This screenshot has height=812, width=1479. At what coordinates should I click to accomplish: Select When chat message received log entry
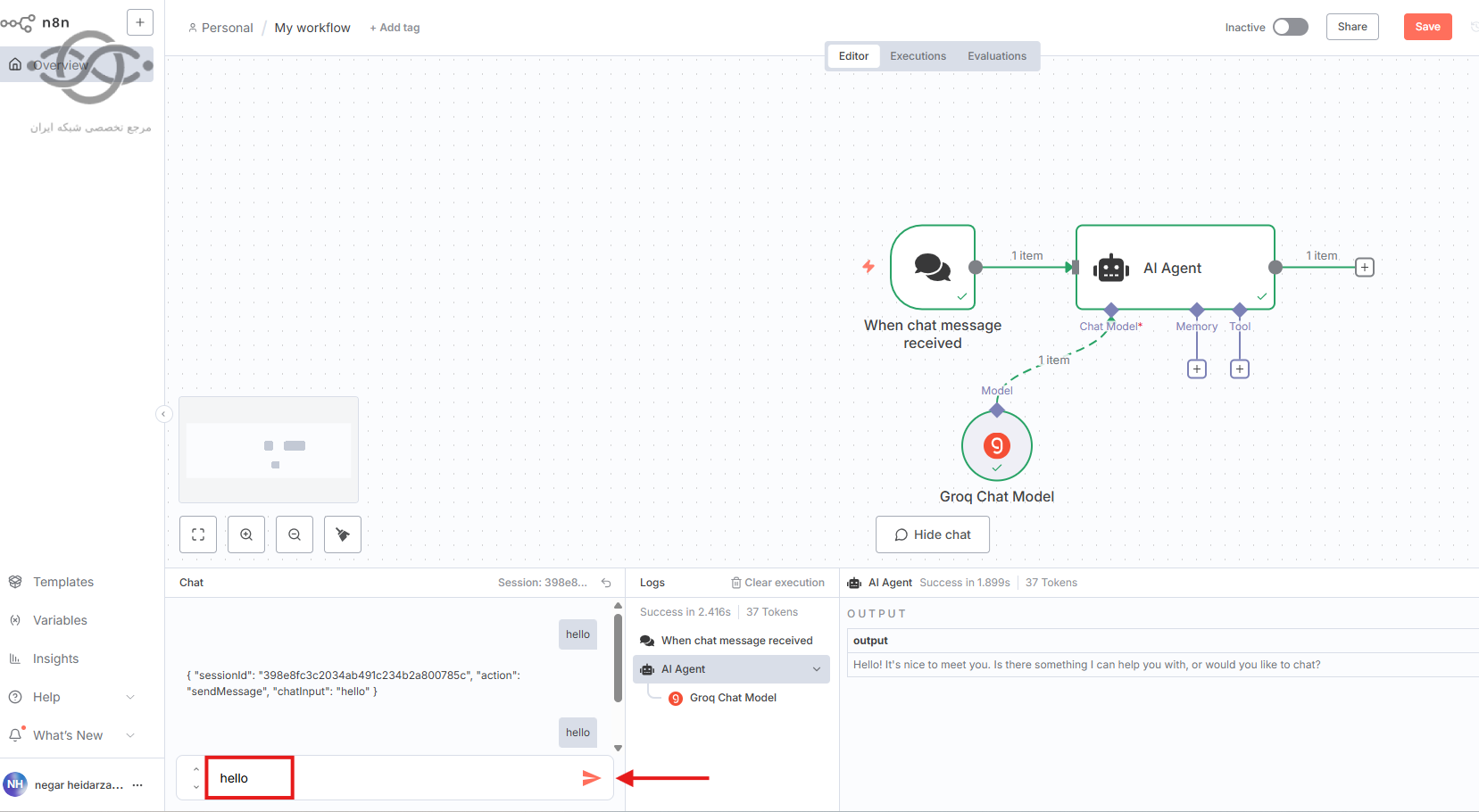(x=731, y=641)
